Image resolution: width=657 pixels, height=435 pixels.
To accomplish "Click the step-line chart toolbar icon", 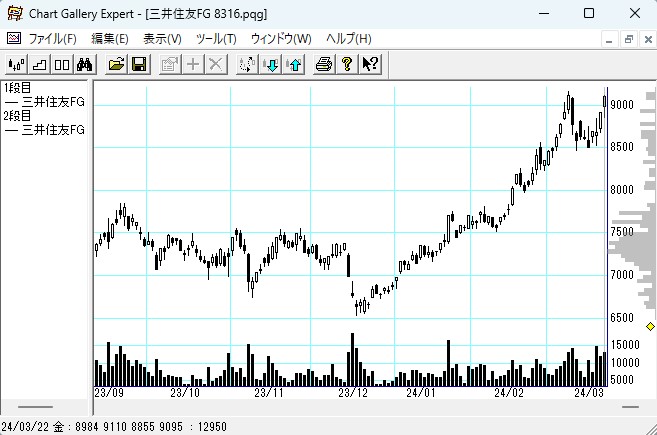I will point(39,65).
